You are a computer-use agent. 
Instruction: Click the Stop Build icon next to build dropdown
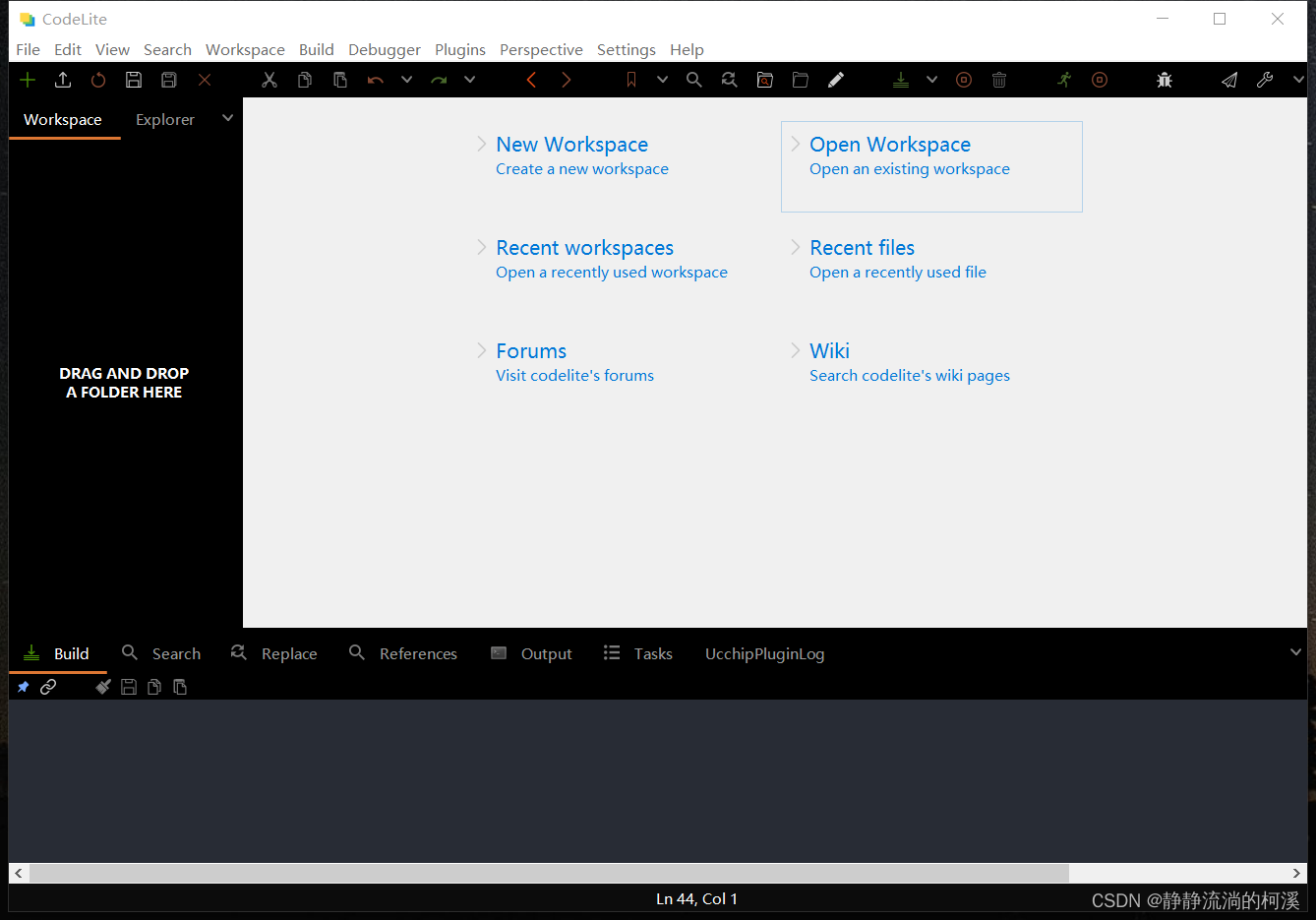point(964,80)
